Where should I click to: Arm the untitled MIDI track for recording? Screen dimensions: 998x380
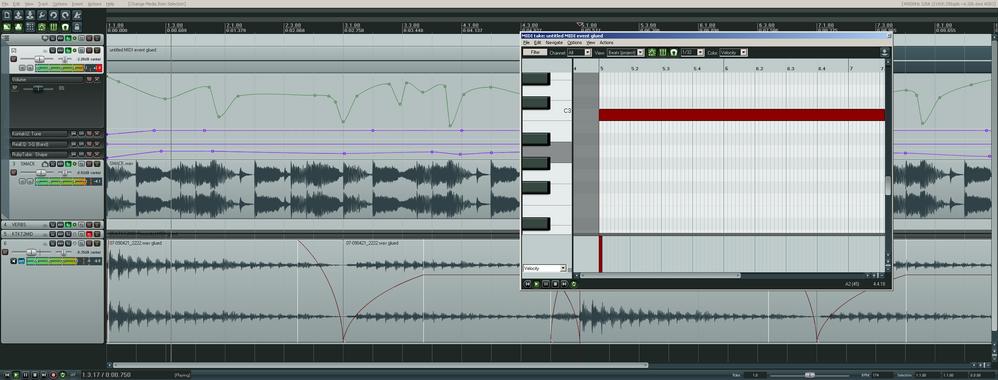13,59
